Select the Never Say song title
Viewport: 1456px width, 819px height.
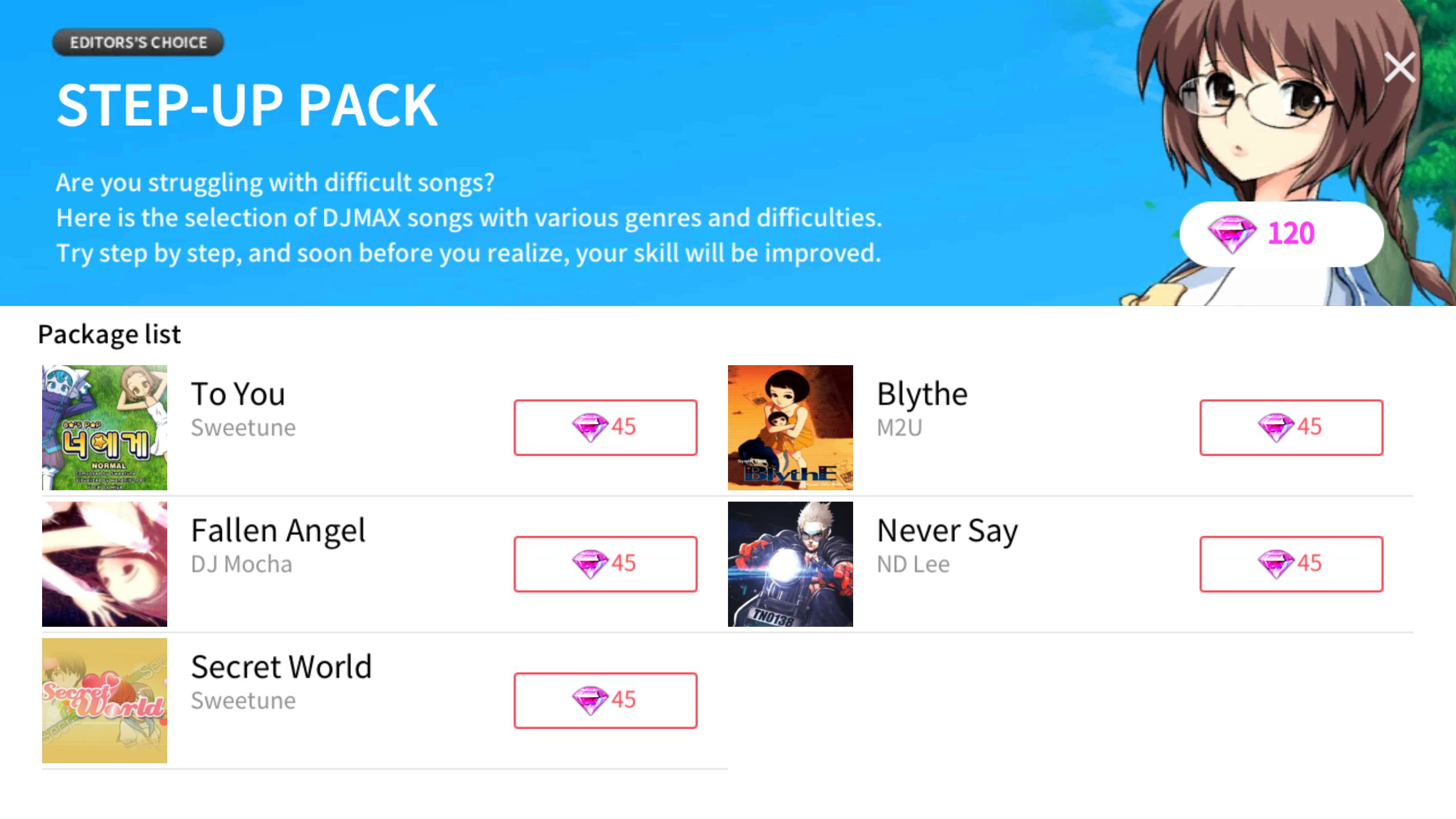pyautogui.click(x=948, y=531)
